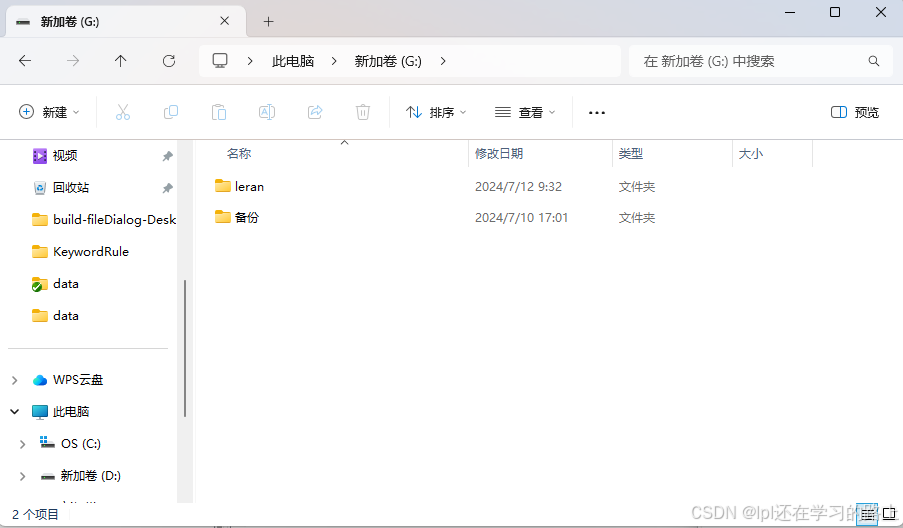Open 视频 in the sidebar

click(64, 155)
